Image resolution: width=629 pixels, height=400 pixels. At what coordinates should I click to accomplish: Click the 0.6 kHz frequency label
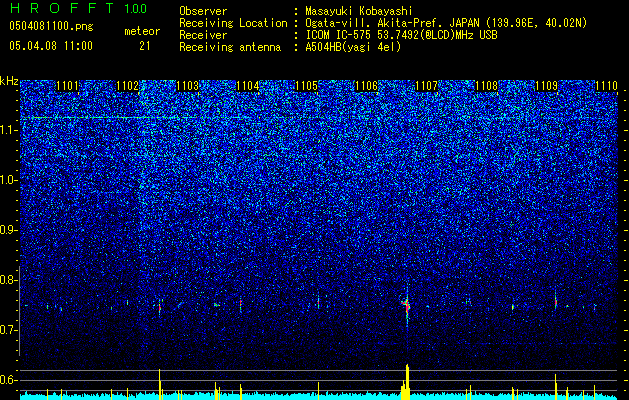pos(8,380)
